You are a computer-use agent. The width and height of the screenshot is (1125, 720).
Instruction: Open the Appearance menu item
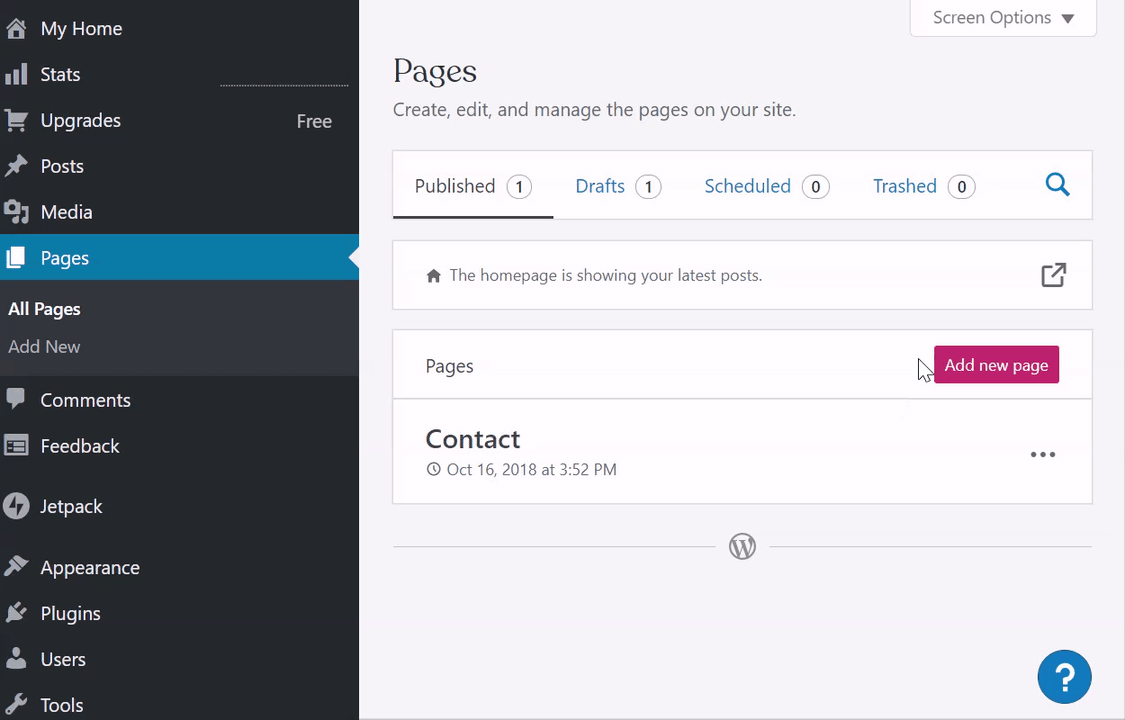(179, 567)
